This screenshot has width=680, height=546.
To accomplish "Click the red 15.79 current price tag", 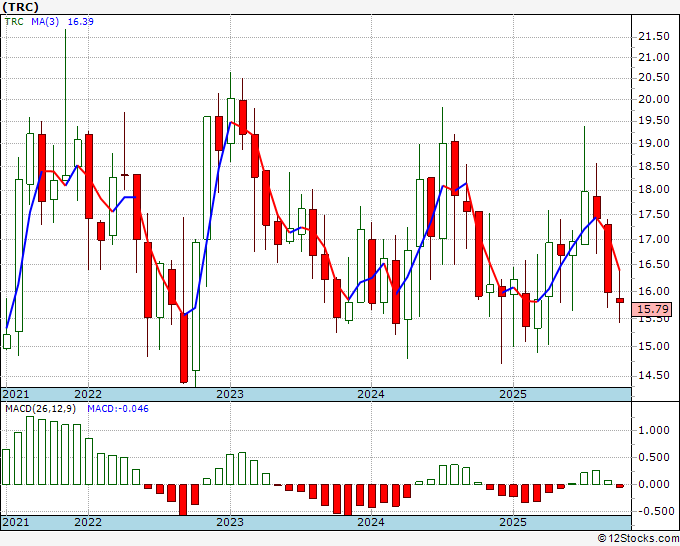I will [654, 309].
